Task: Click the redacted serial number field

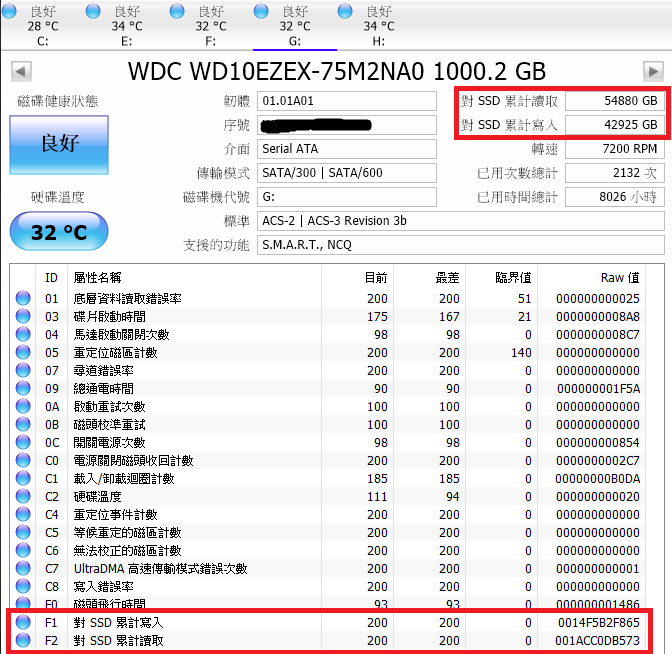Action: click(347, 125)
